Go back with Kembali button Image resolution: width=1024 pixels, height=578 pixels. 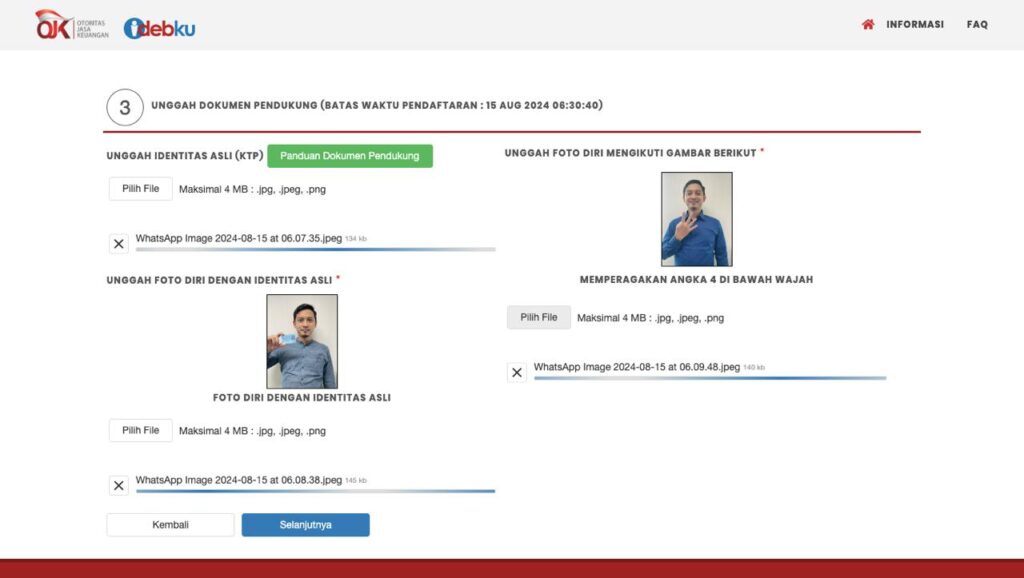pyautogui.click(x=170, y=525)
